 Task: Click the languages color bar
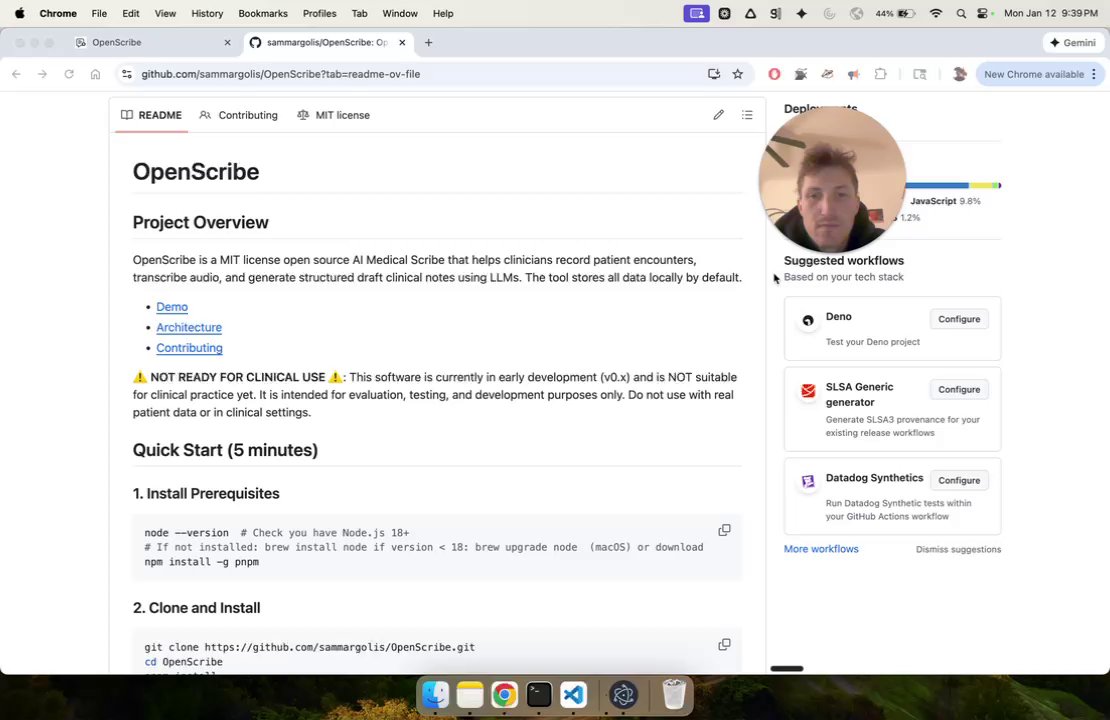pyautogui.click(x=953, y=185)
